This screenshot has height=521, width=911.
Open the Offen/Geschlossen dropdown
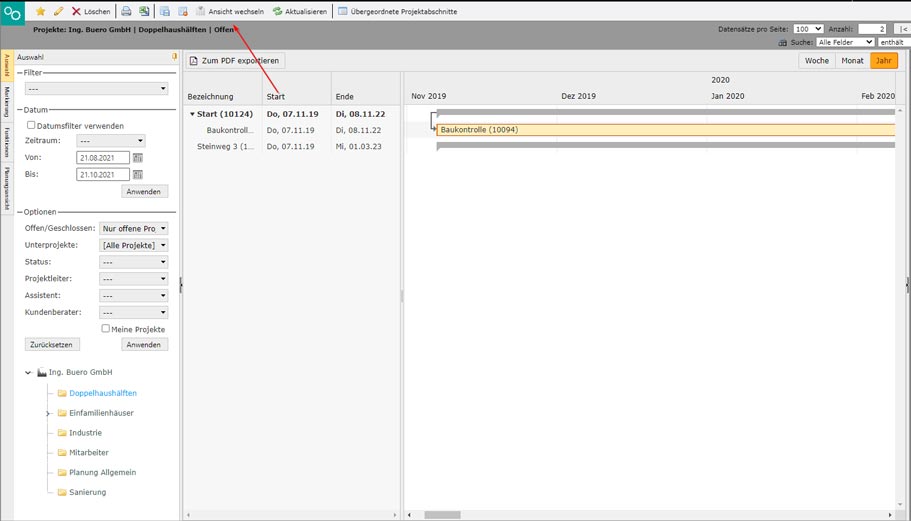click(134, 228)
